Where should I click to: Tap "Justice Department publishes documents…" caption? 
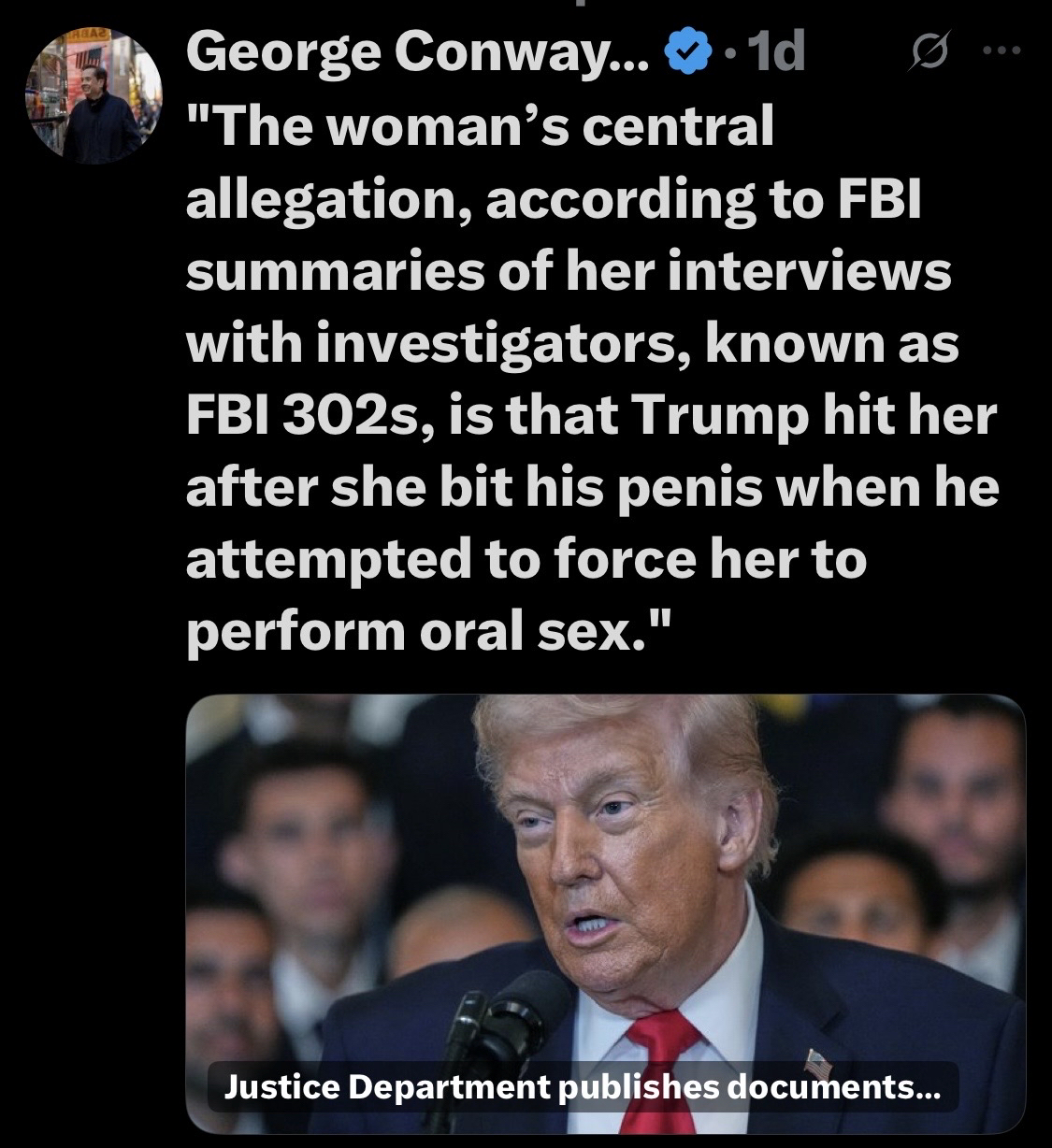[x=581, y=1087]
